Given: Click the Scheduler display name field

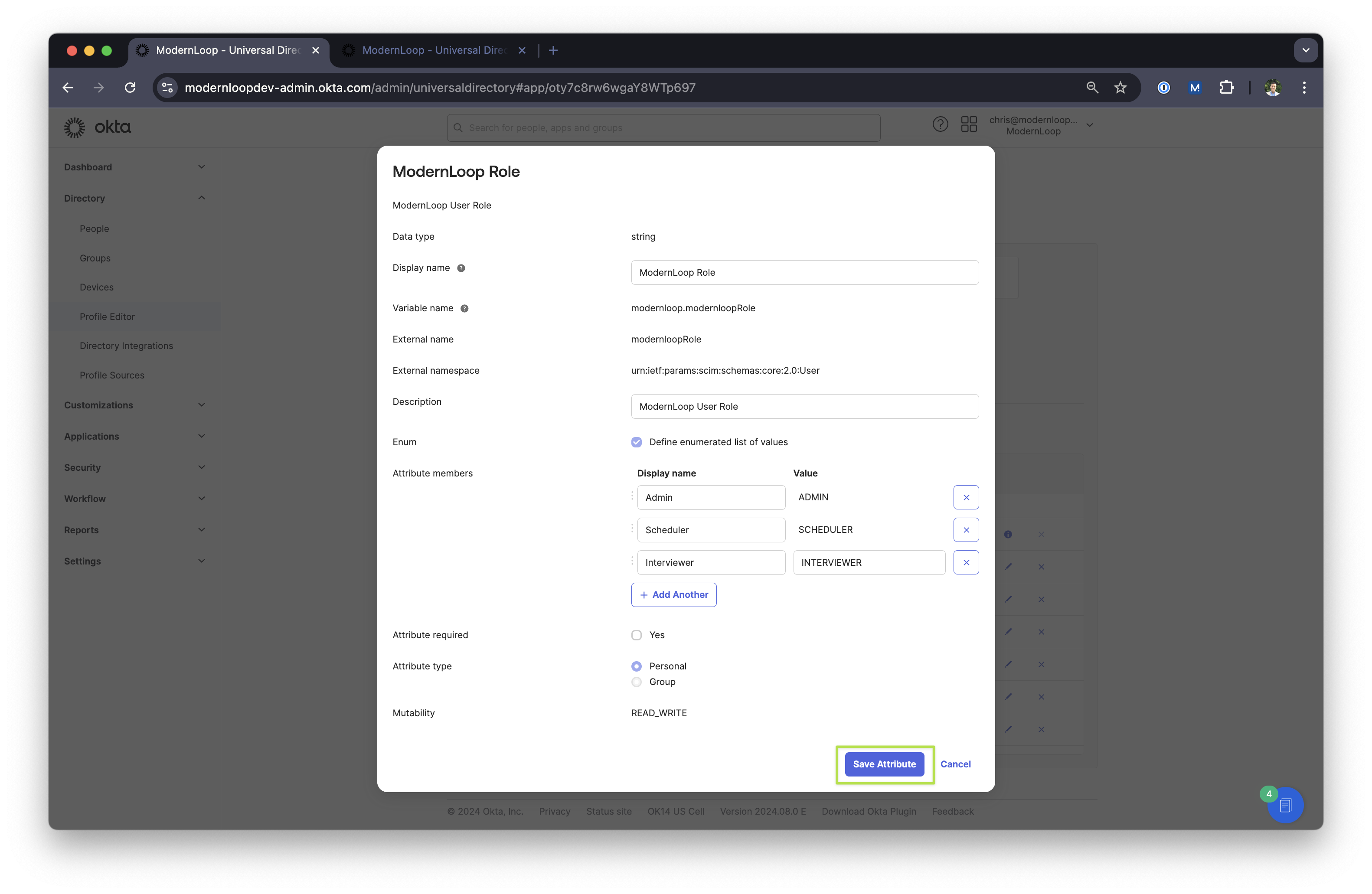Looking at the screenshot, I should (x=711, y=530).
